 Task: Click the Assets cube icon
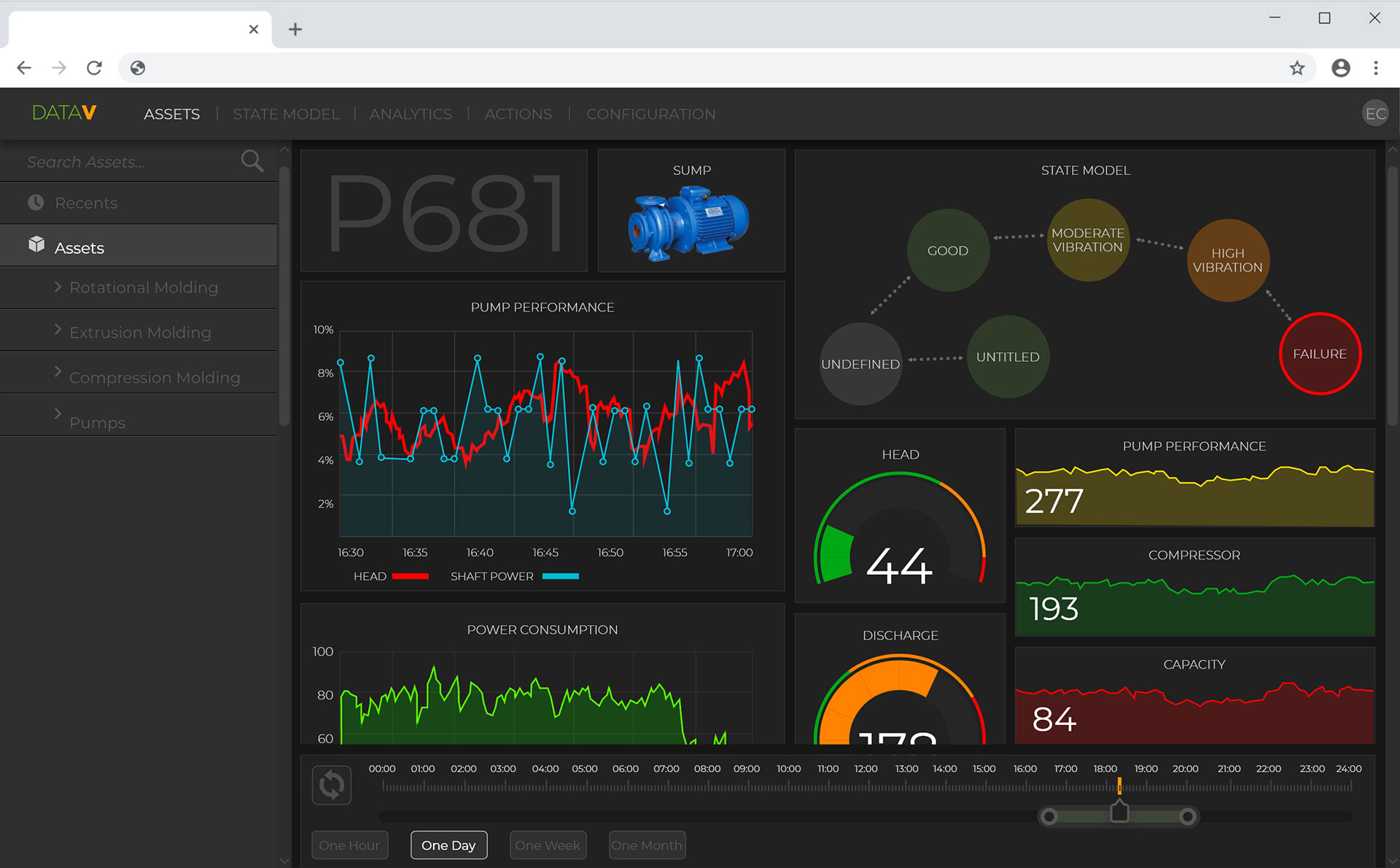point(36,244)
